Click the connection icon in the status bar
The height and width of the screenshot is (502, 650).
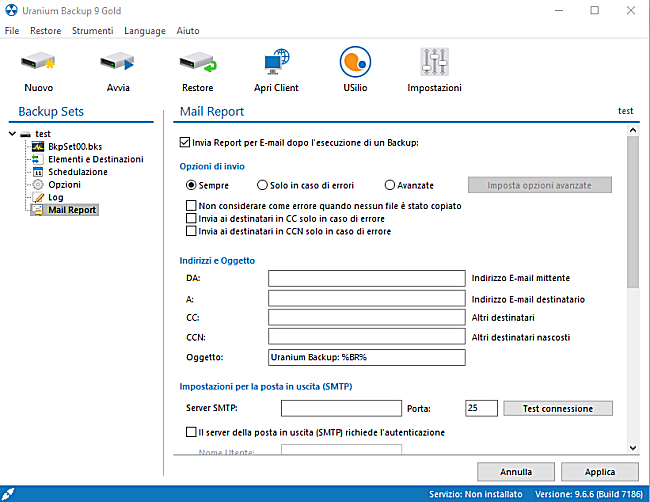pos(8,494)
